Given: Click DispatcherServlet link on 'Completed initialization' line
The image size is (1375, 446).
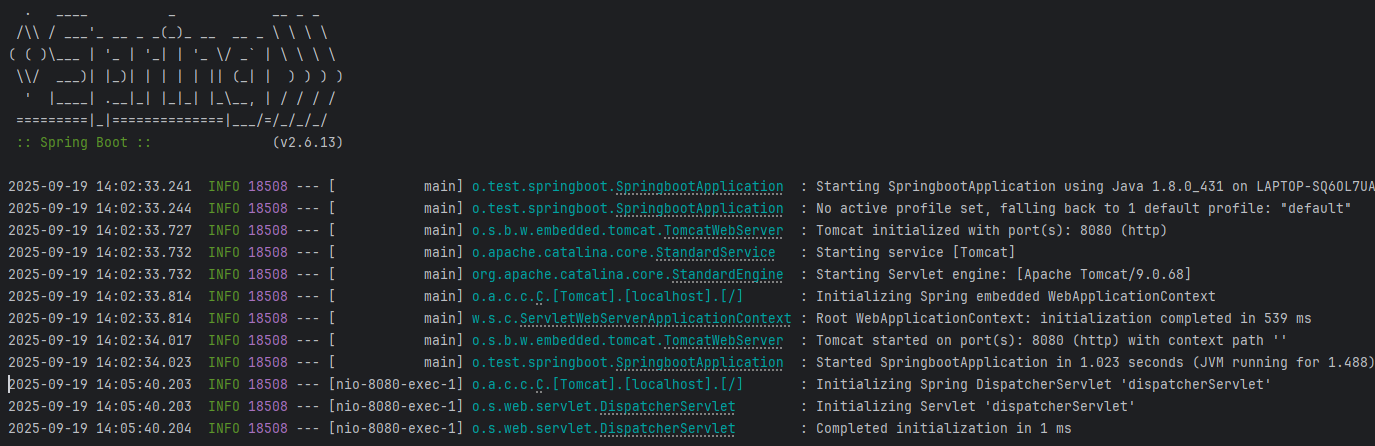Looking at the screenshot, I should [667, 428].
